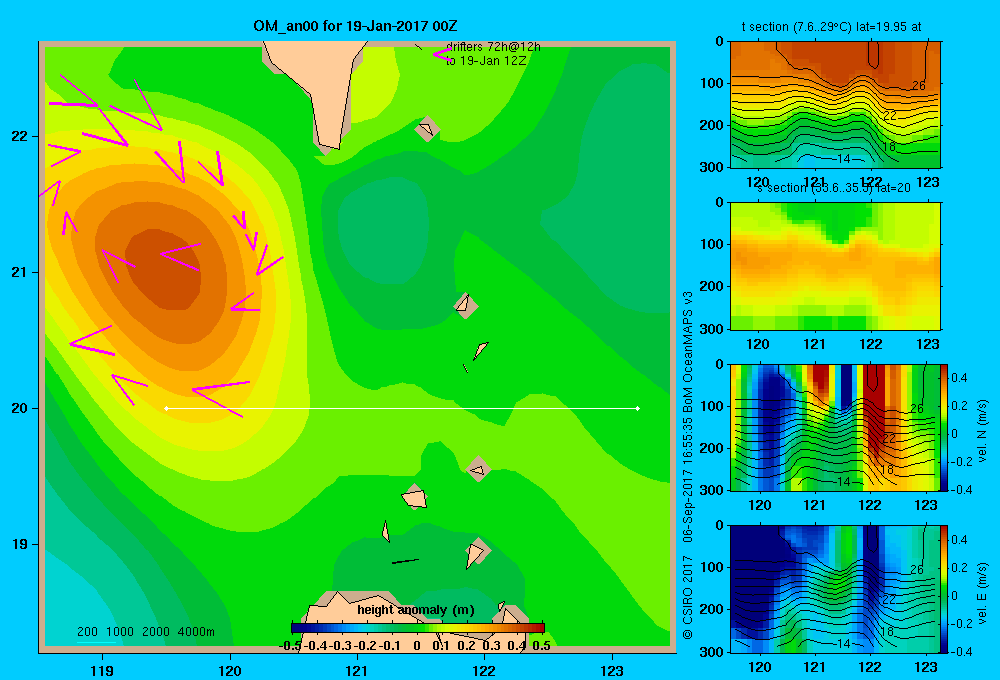Click the '22' contour label in vel. E section
Viewport: 1000px width, 680px height.
pos(889,599)
